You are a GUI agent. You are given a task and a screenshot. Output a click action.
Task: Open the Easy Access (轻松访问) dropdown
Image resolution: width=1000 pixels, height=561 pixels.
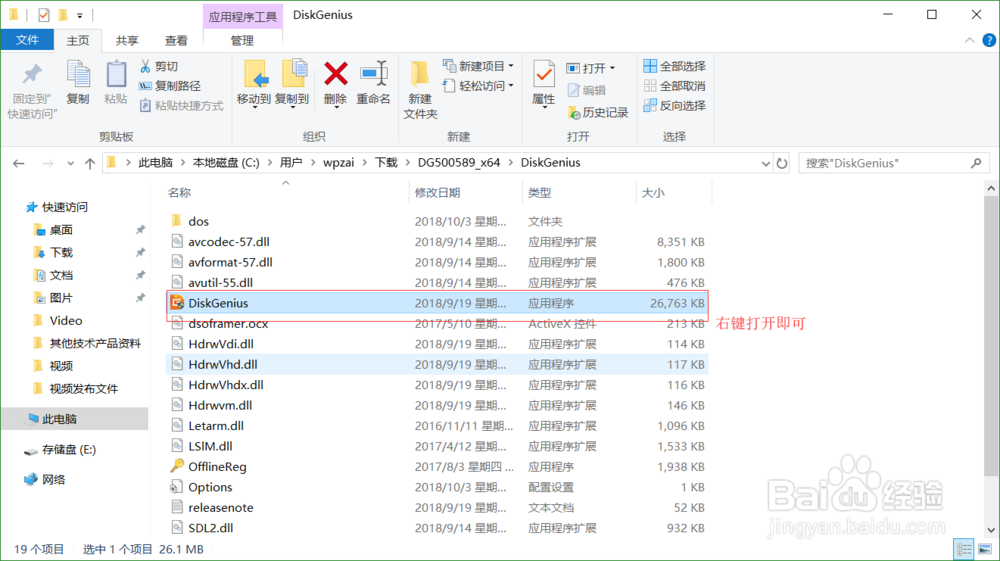(478, 86)
